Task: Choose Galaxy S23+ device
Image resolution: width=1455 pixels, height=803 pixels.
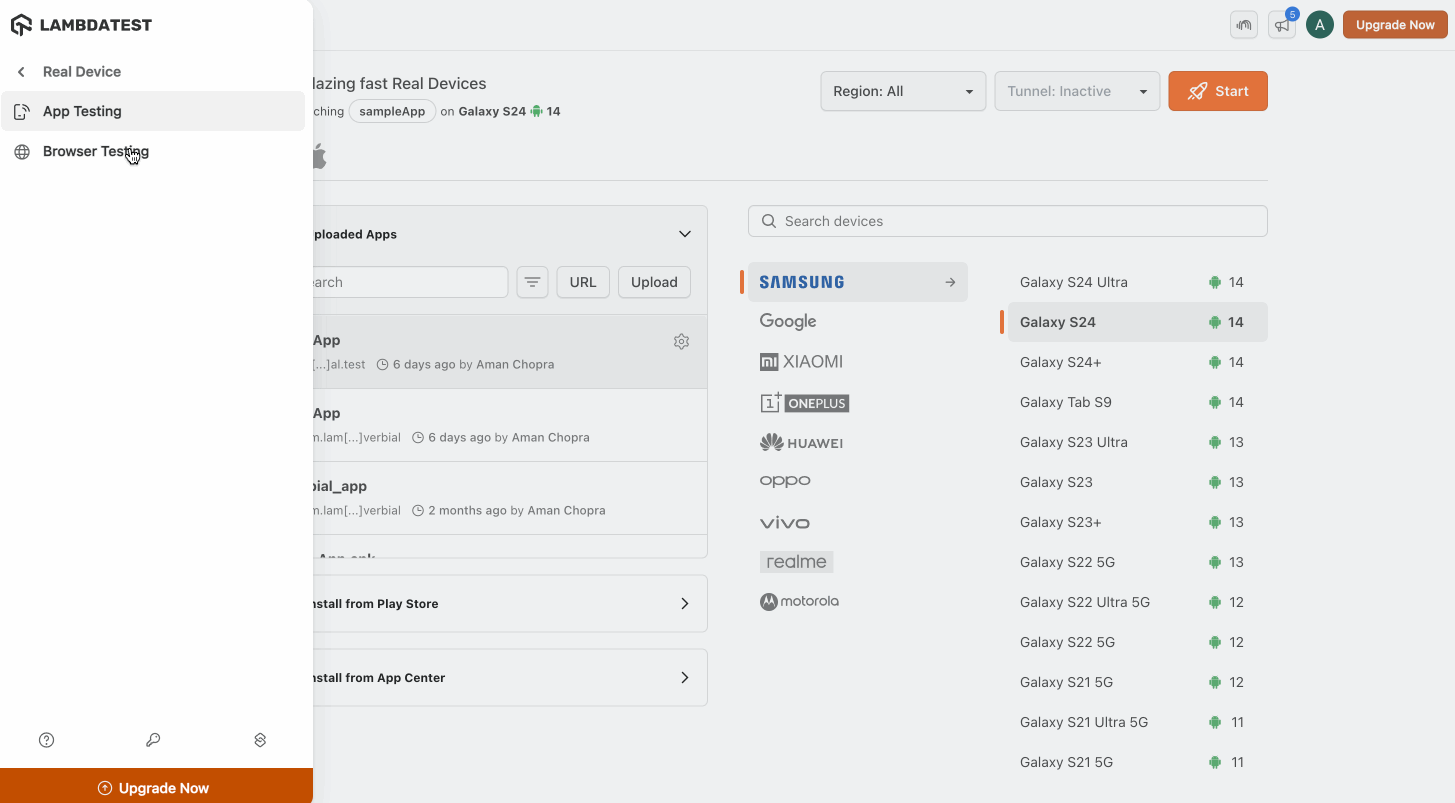Action: [x=1138, y=522]
